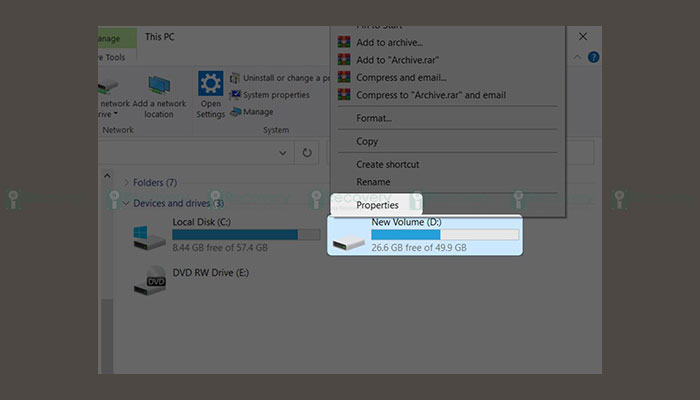Select Compress and email... entry

(401, 78)
